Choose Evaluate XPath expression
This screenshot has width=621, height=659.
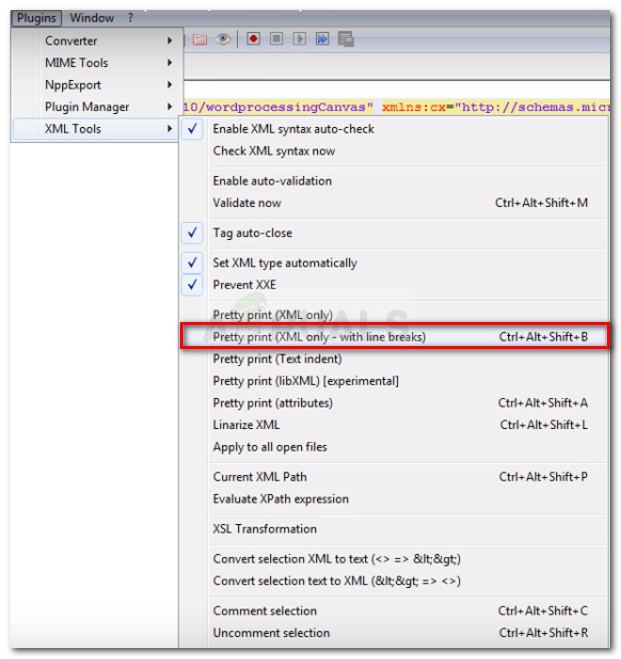click(394, 499)
